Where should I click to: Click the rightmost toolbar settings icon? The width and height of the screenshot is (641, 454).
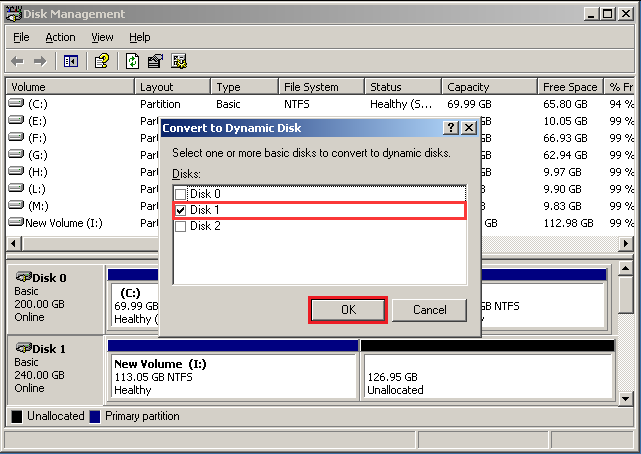[179, 62]
